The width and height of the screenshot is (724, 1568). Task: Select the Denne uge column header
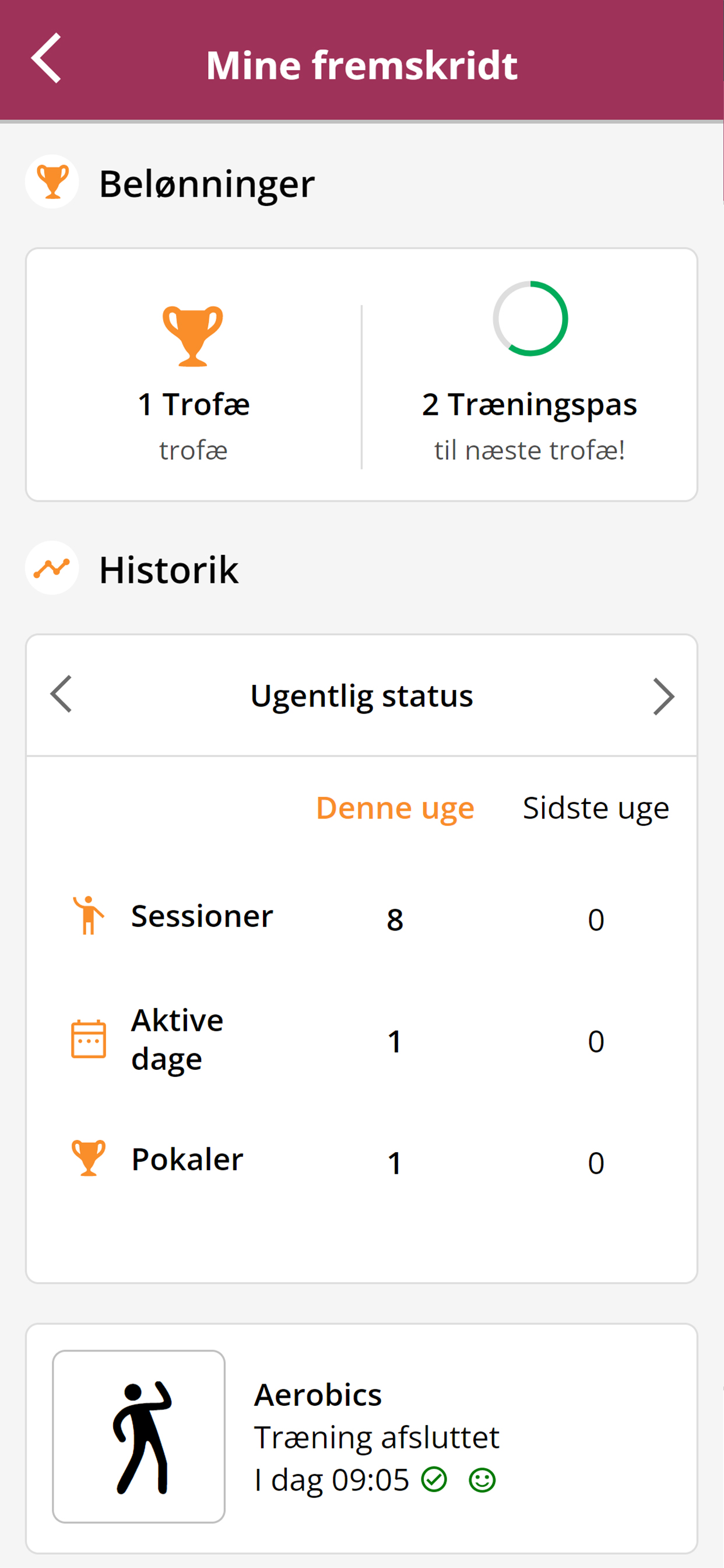coord(395,808)
